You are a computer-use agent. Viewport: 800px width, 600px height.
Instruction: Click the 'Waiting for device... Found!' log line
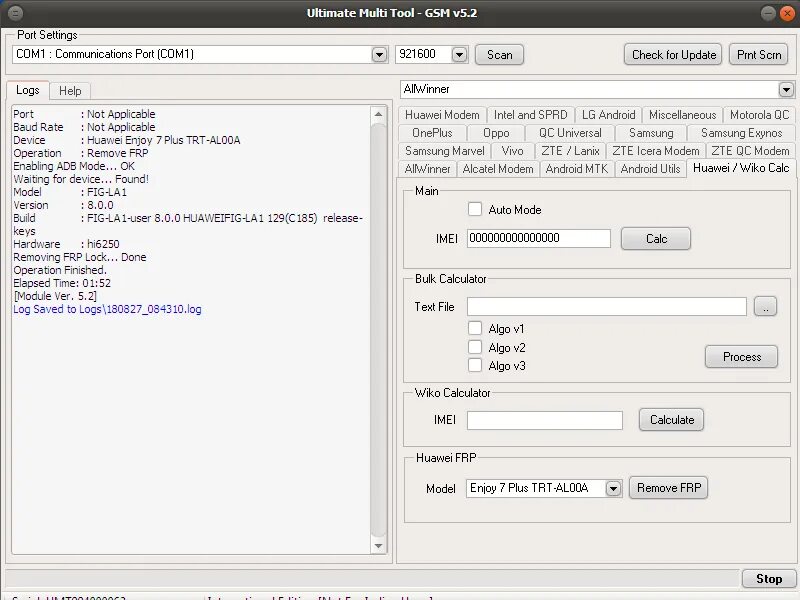81,179
